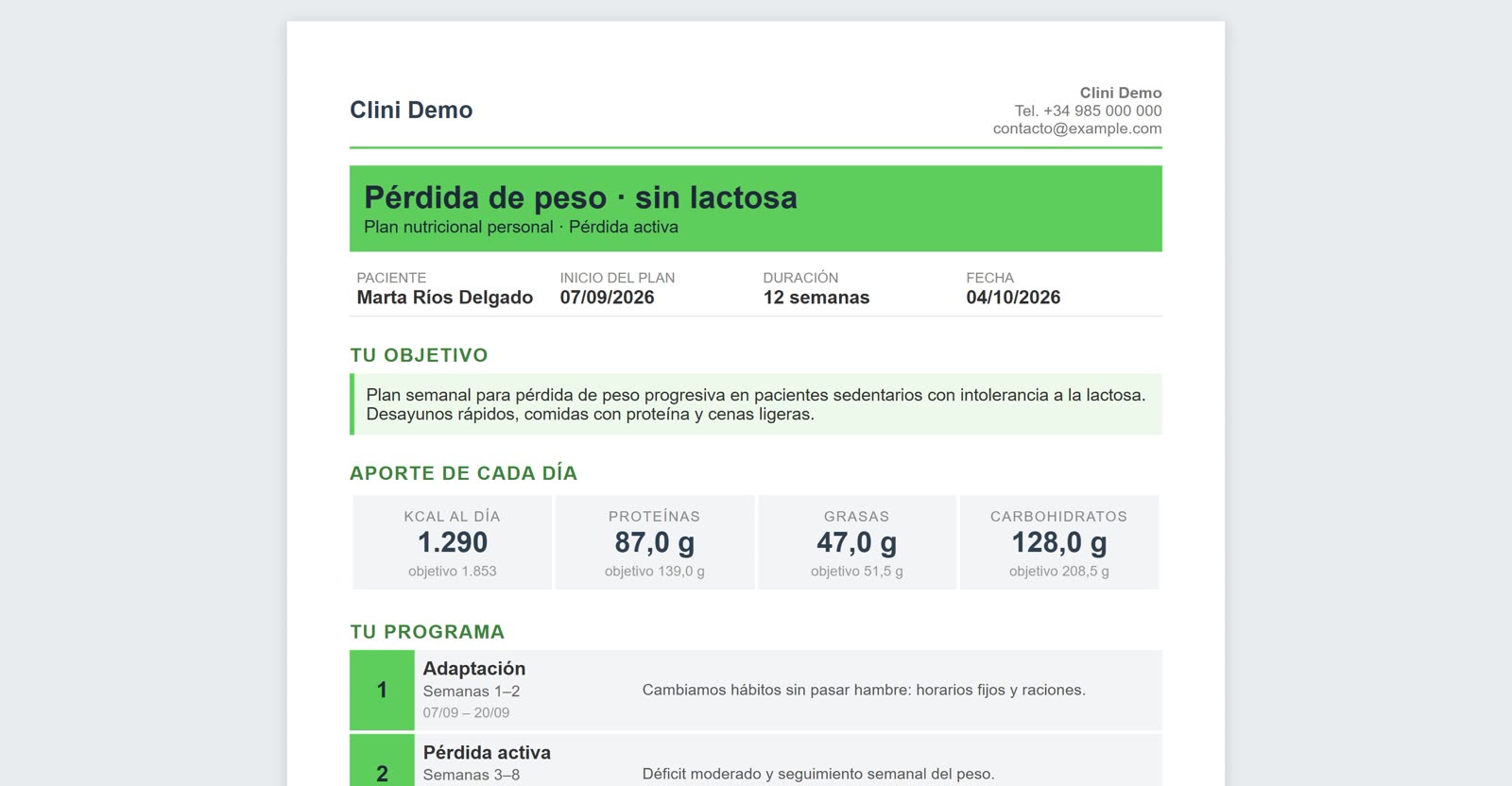This screenshot has width=1512, height=786.
Task: Select the date value 04/10/2026
Action: pyautogui.click(x=1013, y=298)
